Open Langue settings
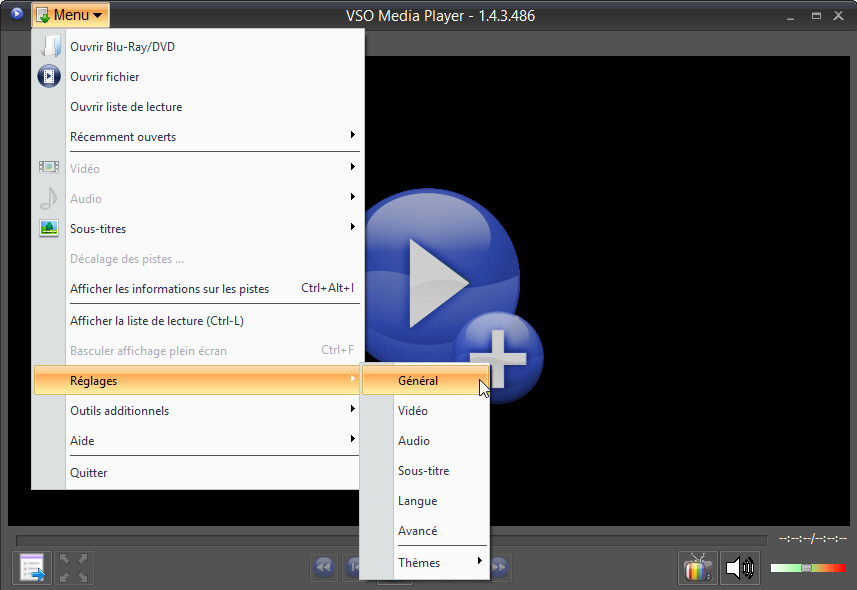 425,501
